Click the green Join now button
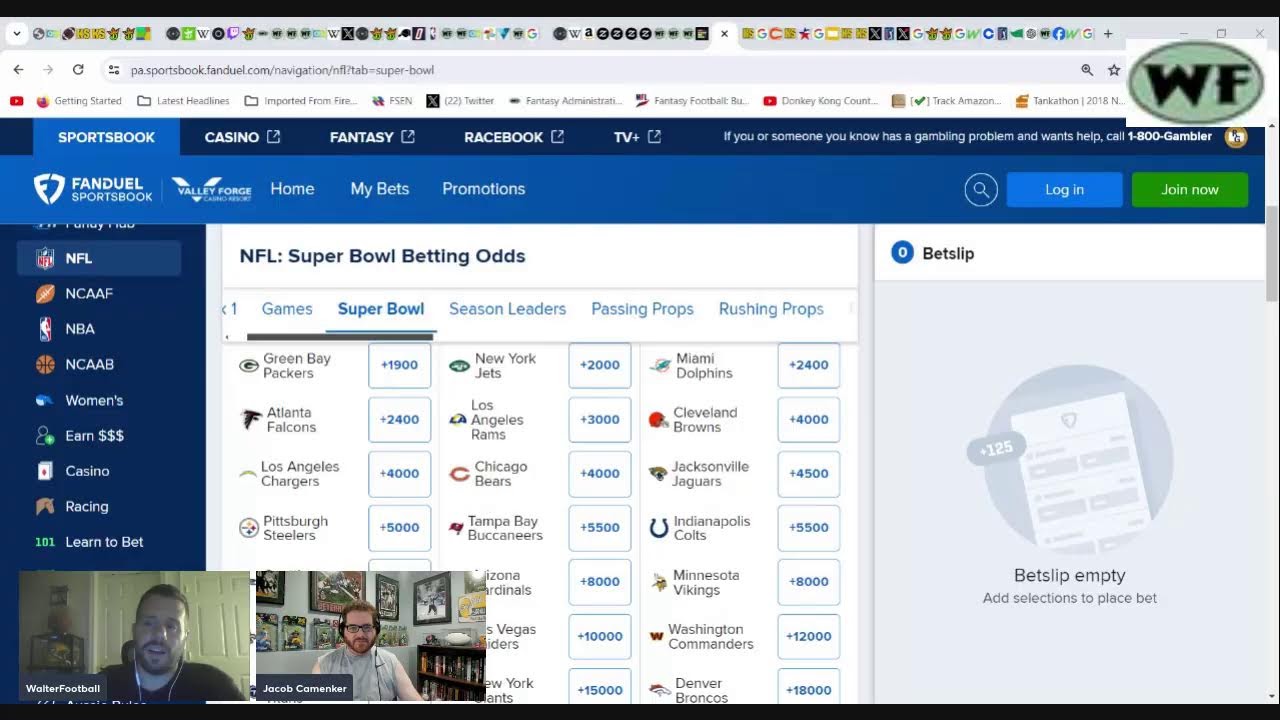Viewport: 1280px width, 720px height. [1190, 190]
